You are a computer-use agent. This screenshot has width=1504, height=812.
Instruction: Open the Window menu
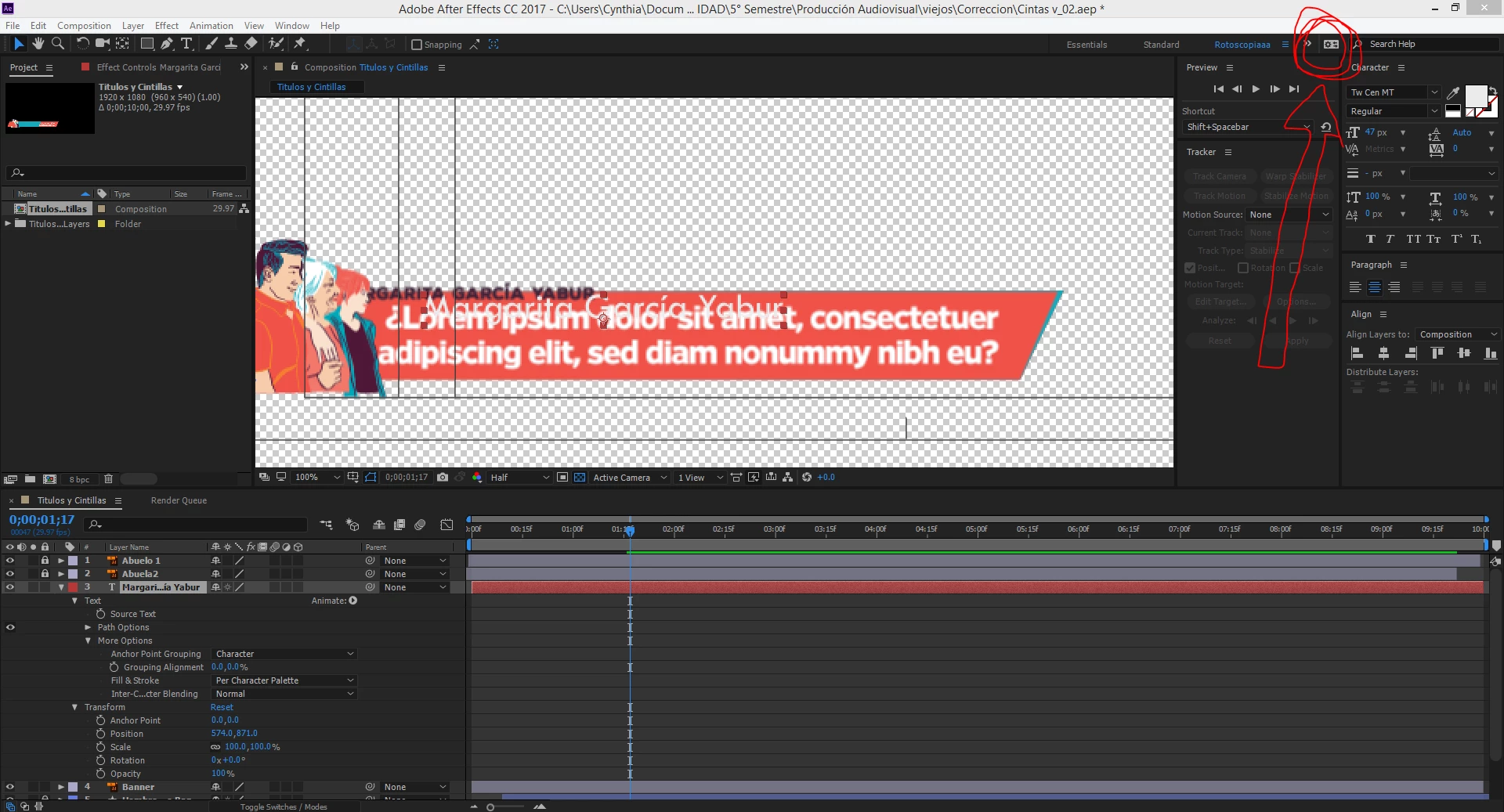pos(291,26)
